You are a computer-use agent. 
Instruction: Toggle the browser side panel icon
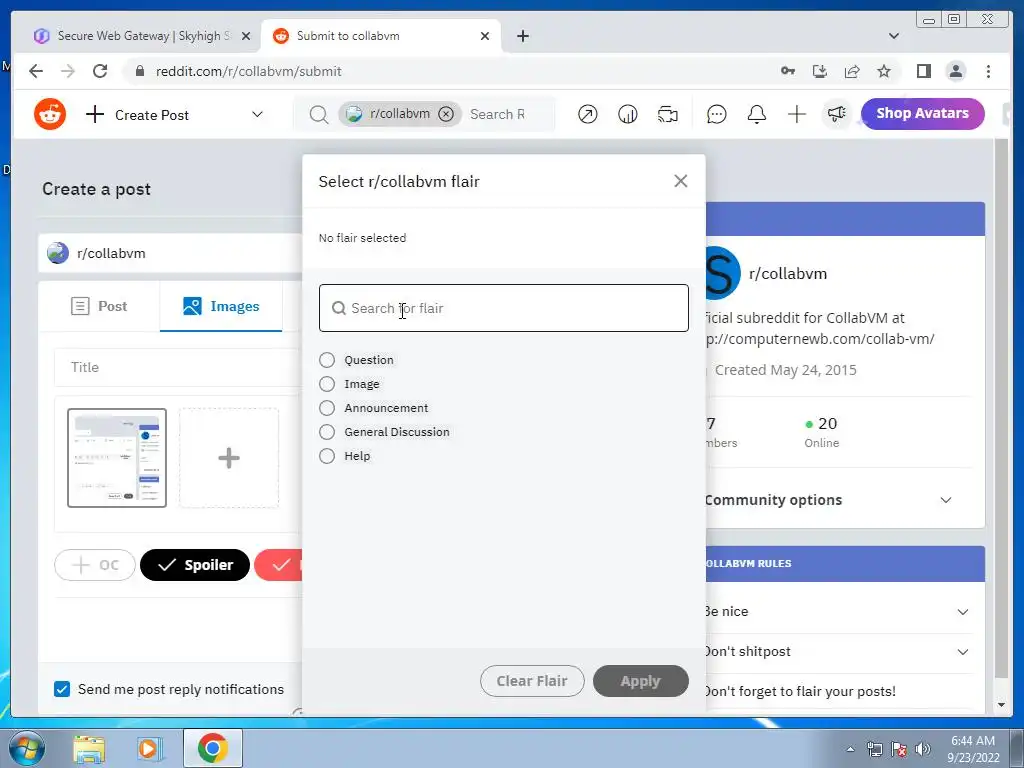(923, 71)
